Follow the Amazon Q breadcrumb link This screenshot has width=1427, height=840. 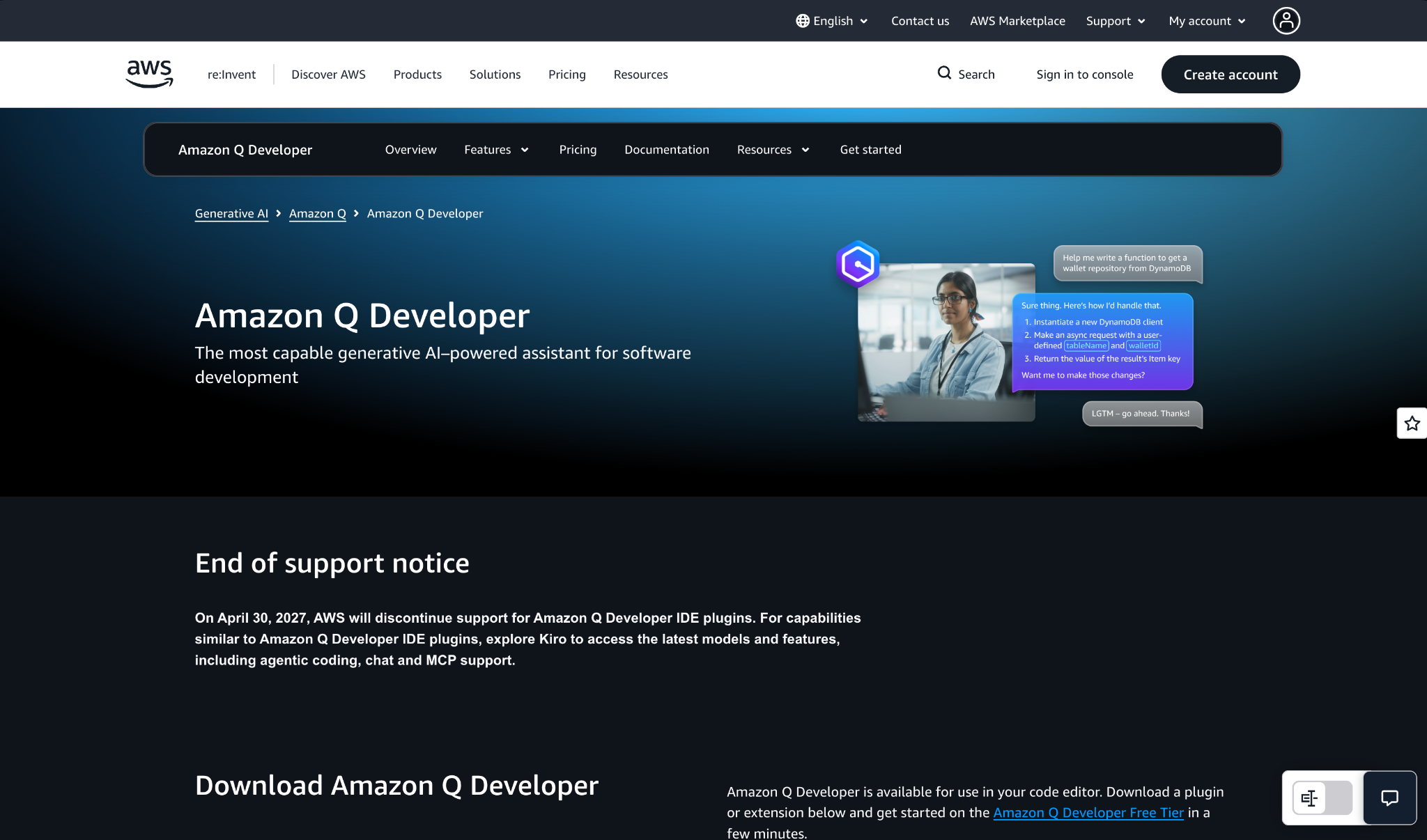[318, 214]
